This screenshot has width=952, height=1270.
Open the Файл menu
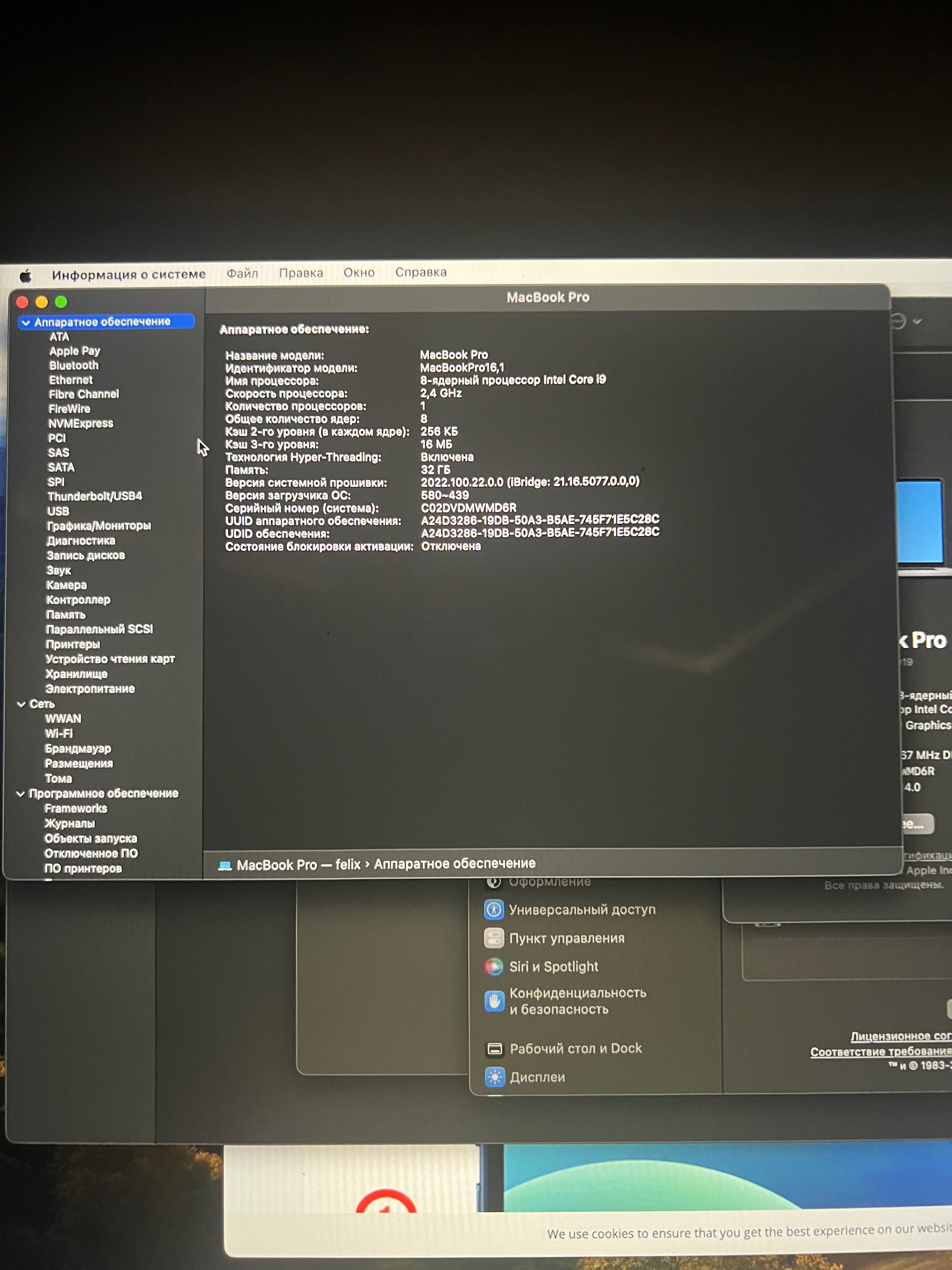tap(242, 273)
